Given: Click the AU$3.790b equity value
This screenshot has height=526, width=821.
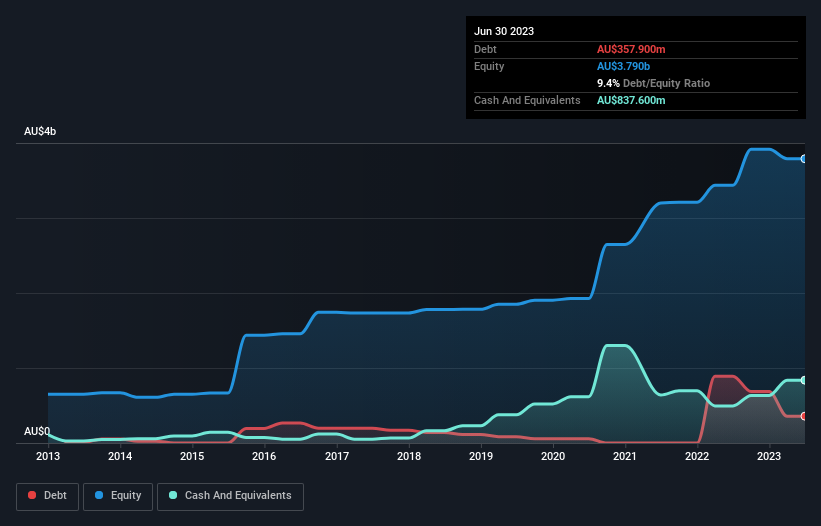Looking at the screenshot, I should pos(623,66).
